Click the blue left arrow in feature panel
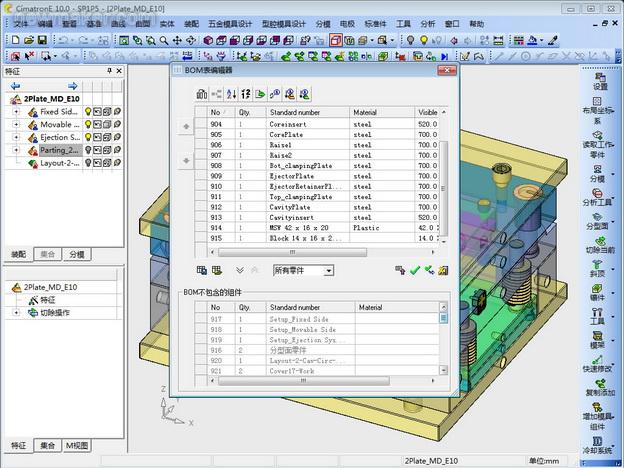 [x=16, y=86]
